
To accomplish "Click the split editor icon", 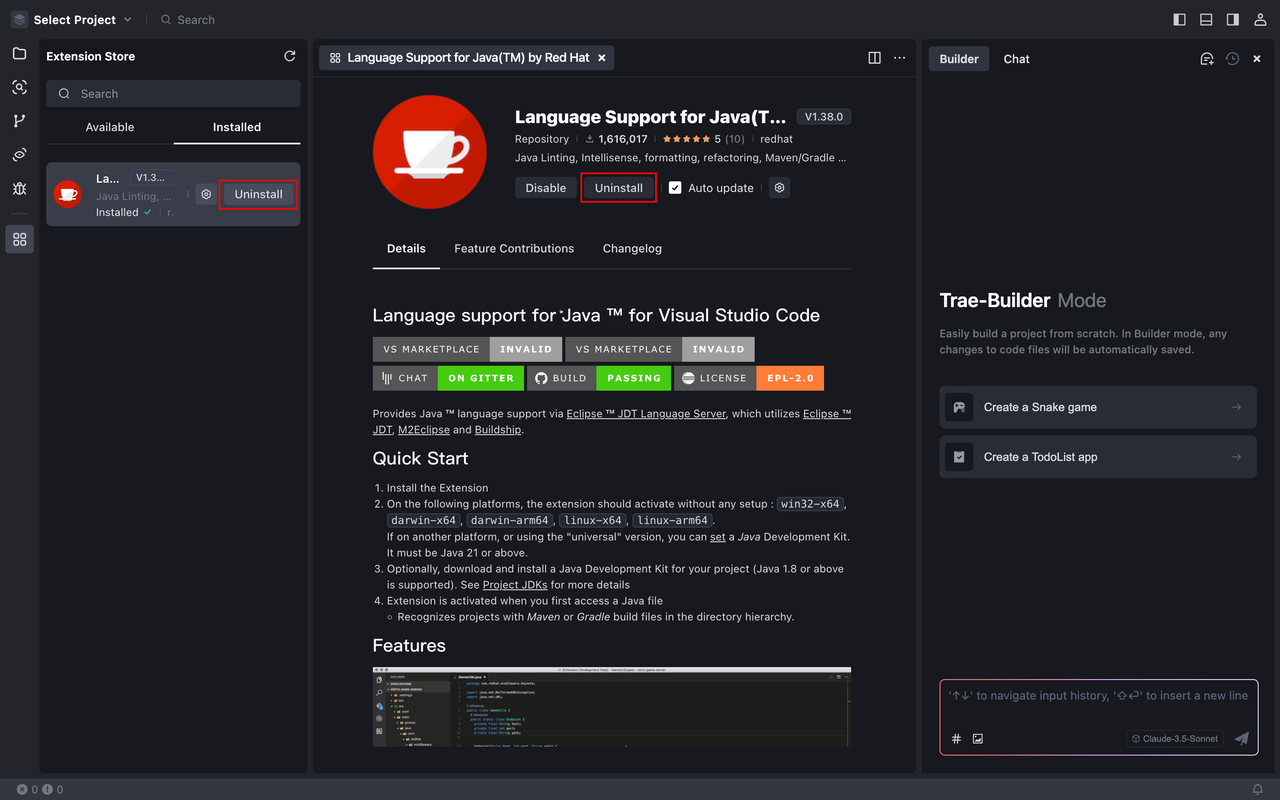I will (x=874, y=58).
